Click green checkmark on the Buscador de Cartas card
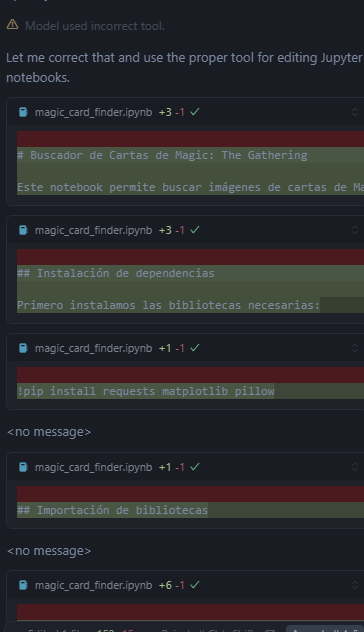Screen dimensions: 364x632 tap(195, 112)
